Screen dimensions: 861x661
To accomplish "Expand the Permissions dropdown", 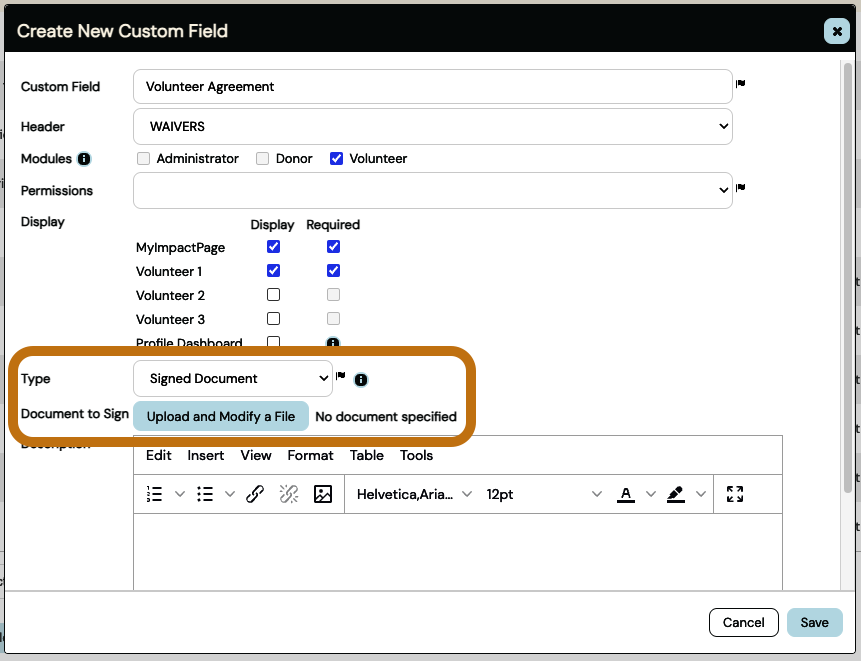I will click(432, 191).
